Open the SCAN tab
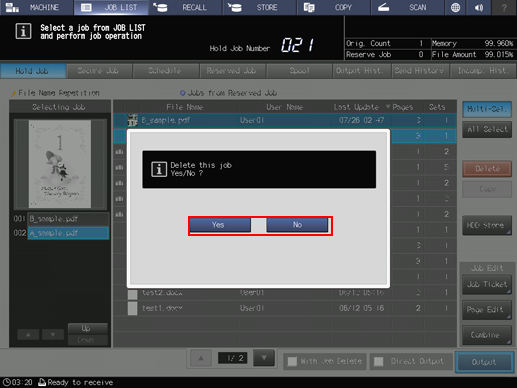517x388 pixels. click(408, 7)
